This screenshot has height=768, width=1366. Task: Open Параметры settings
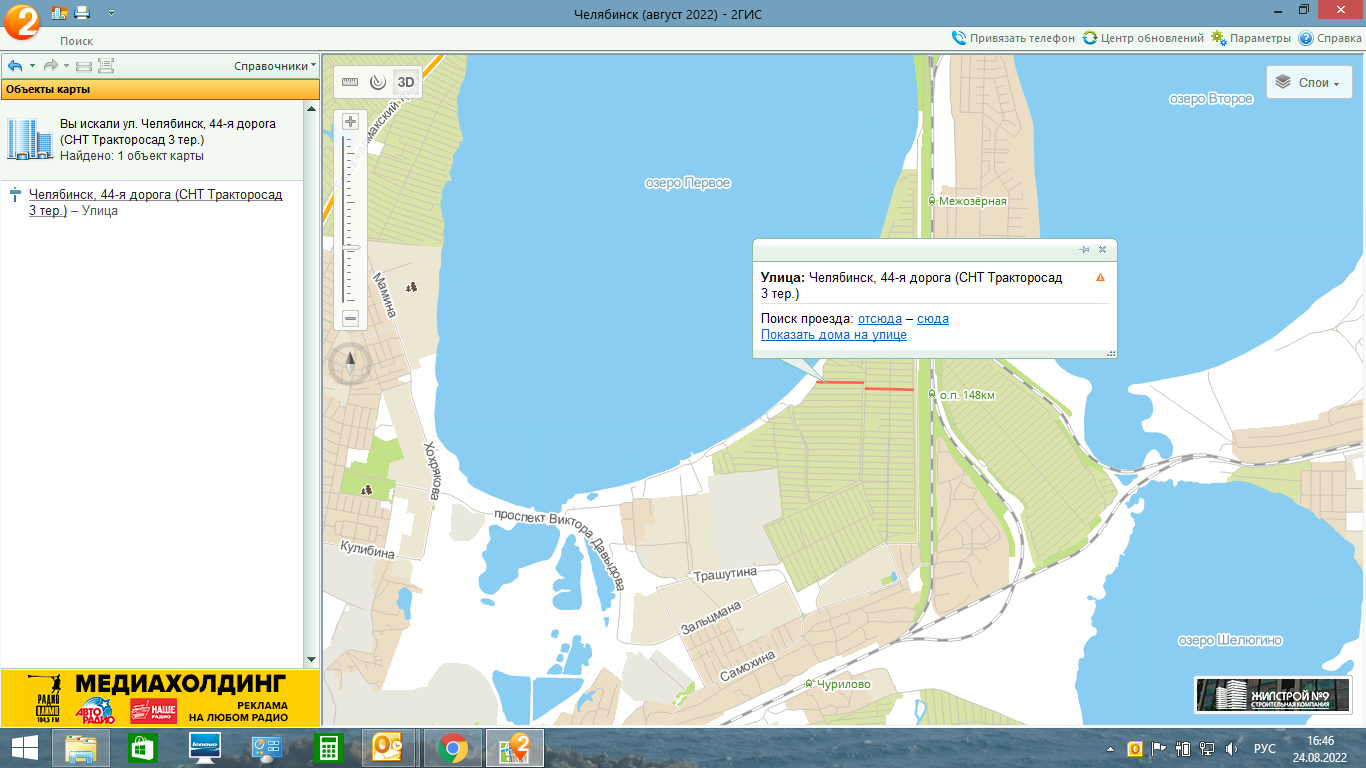1251,38
